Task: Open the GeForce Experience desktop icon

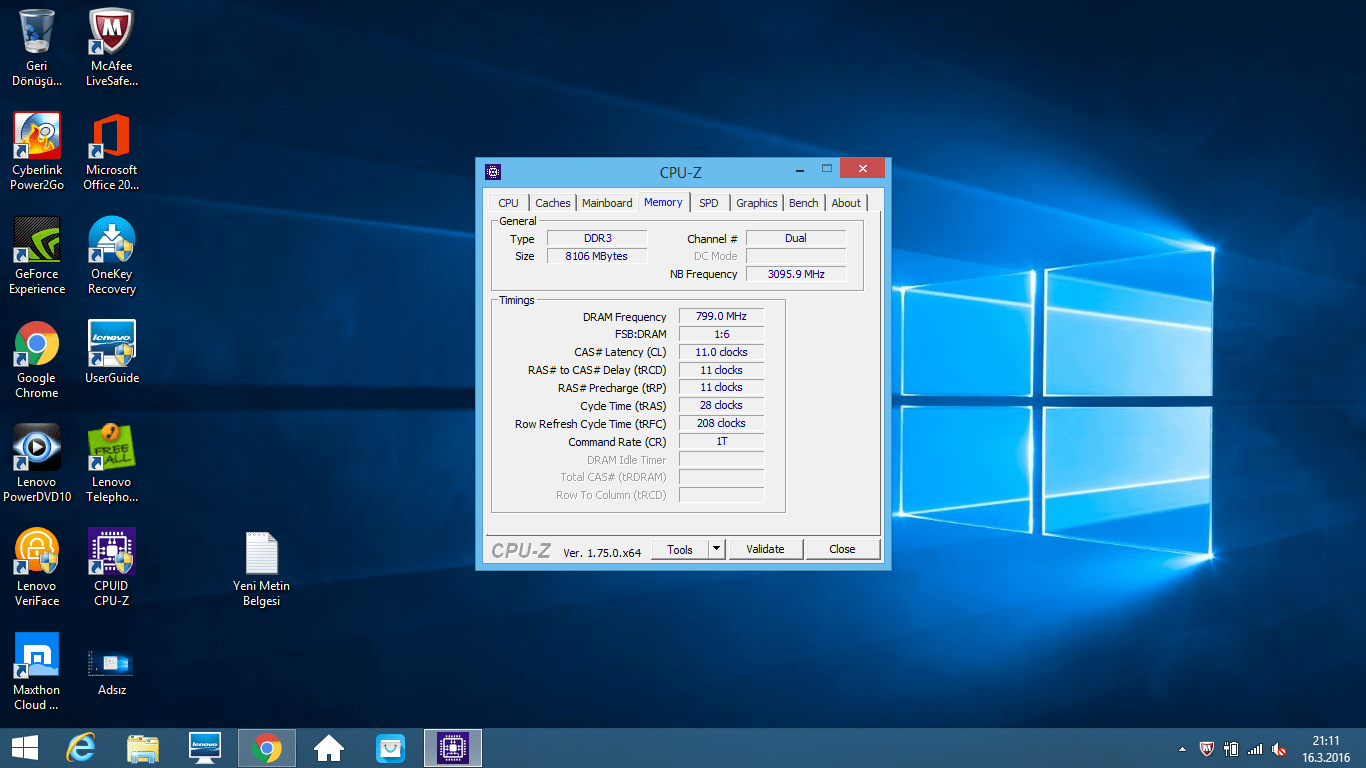Action: [x=37, y=242]
